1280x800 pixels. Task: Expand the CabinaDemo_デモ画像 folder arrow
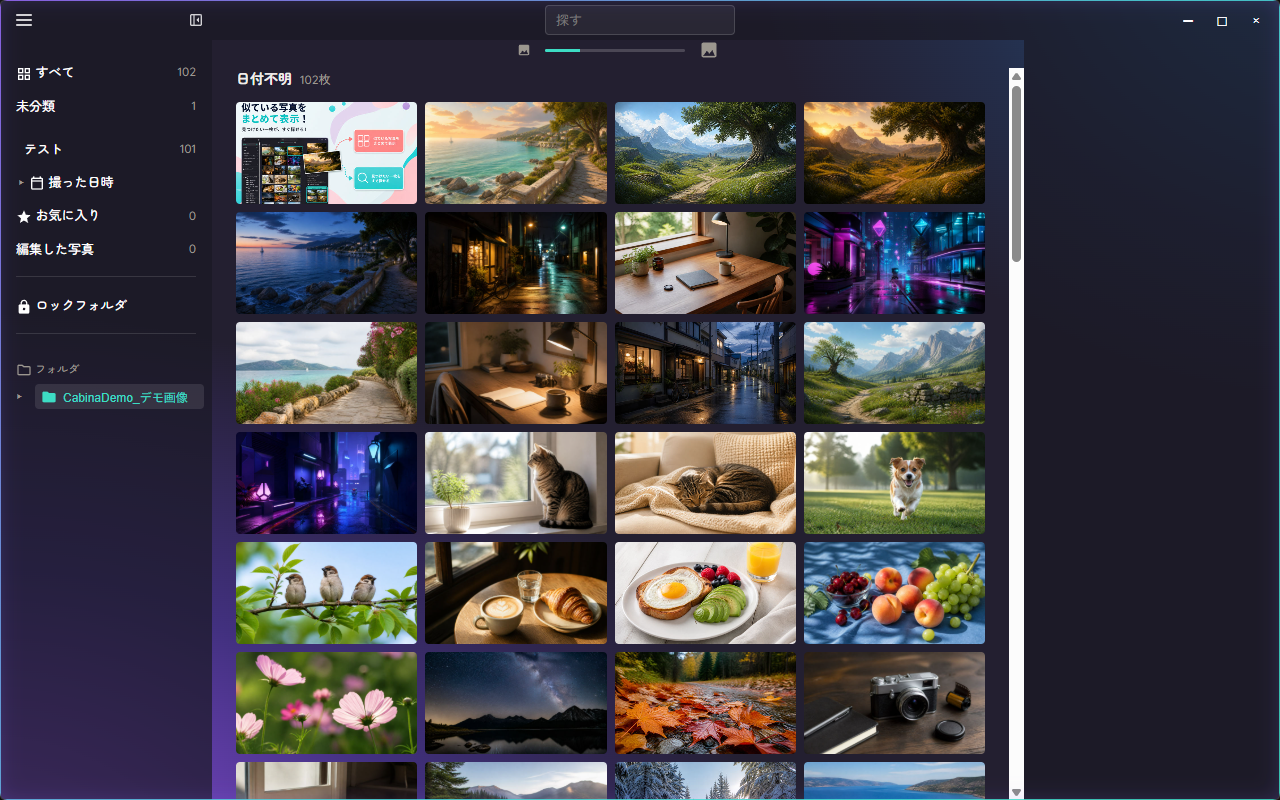(x=21, y=397)
